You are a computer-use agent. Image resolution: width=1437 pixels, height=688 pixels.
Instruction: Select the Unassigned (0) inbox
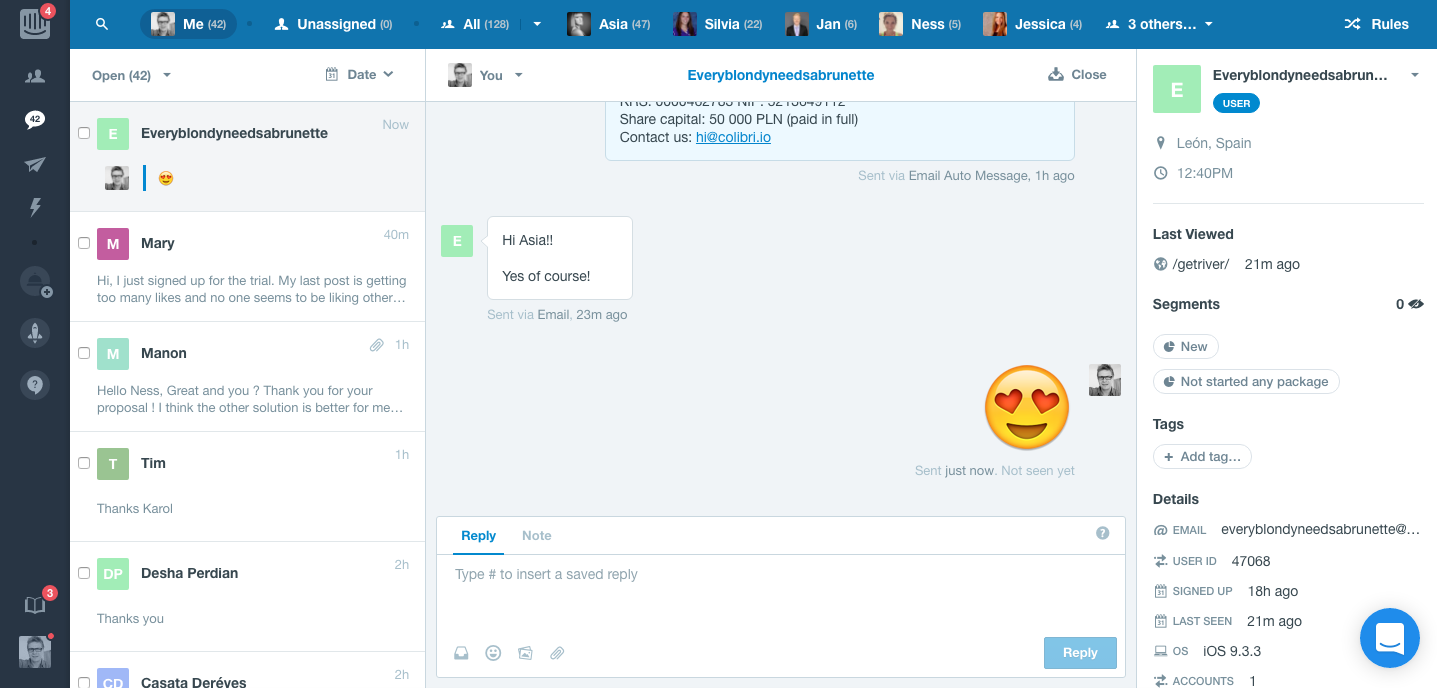333,24
